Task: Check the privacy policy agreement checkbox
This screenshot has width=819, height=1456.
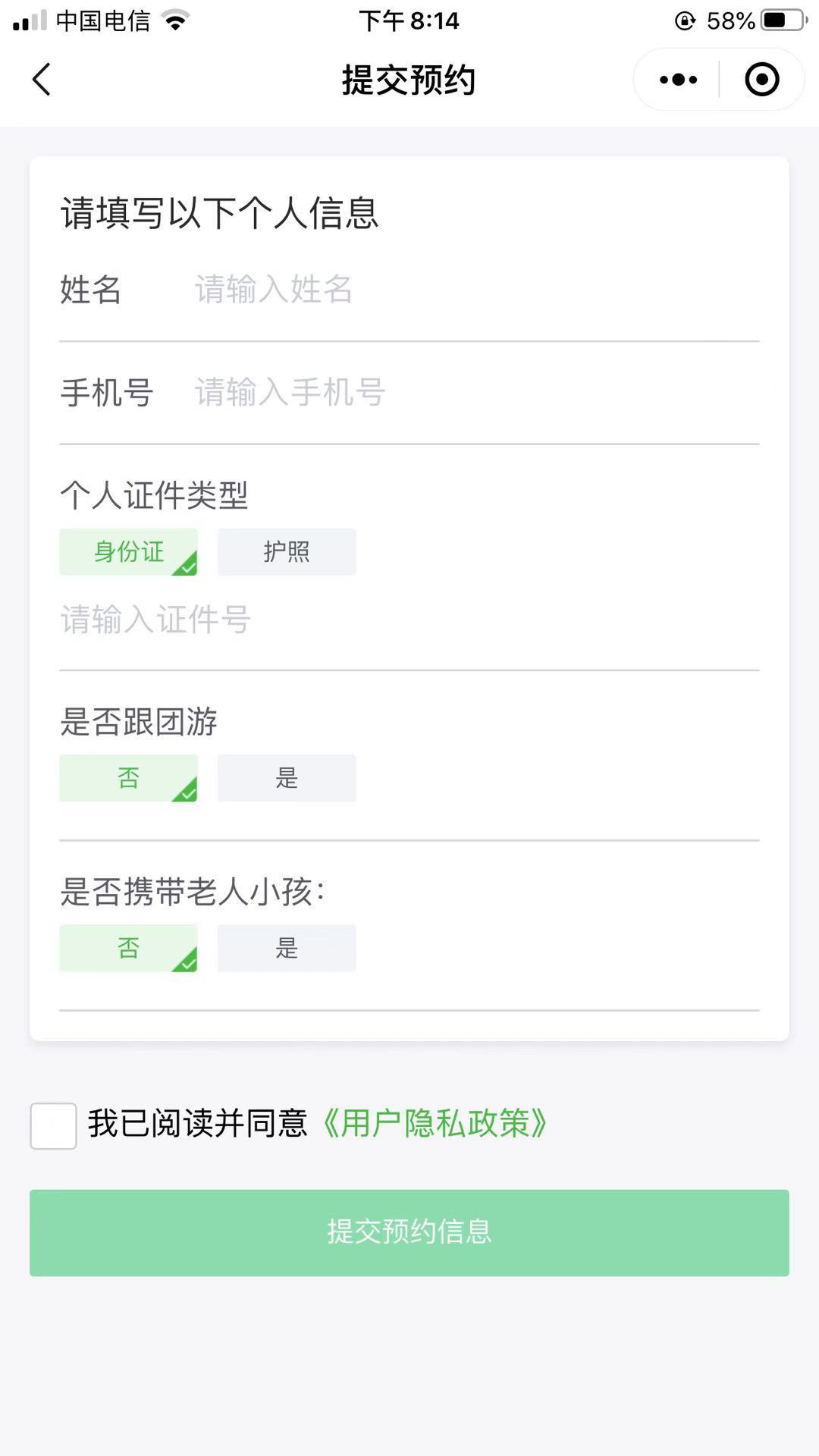Action: [x=53, y=1125]
